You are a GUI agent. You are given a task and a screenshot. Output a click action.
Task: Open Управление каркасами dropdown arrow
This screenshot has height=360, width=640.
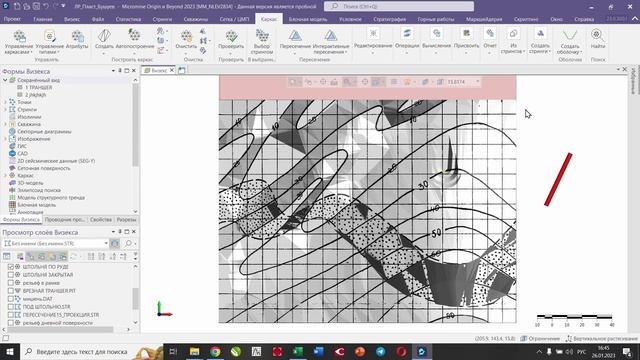pos(31,52)
